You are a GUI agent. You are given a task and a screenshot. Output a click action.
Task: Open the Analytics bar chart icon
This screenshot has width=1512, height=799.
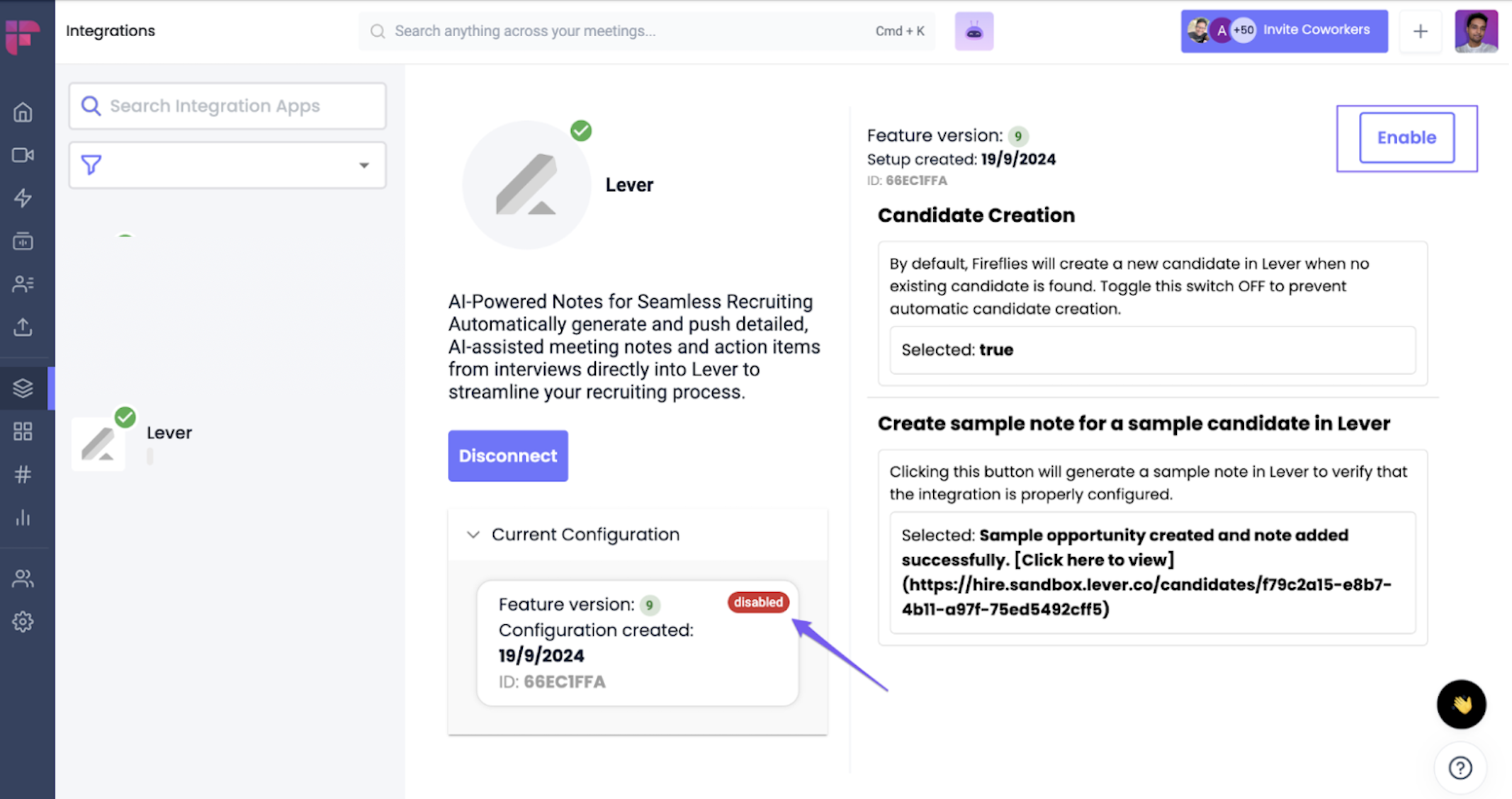pos(23,518)
